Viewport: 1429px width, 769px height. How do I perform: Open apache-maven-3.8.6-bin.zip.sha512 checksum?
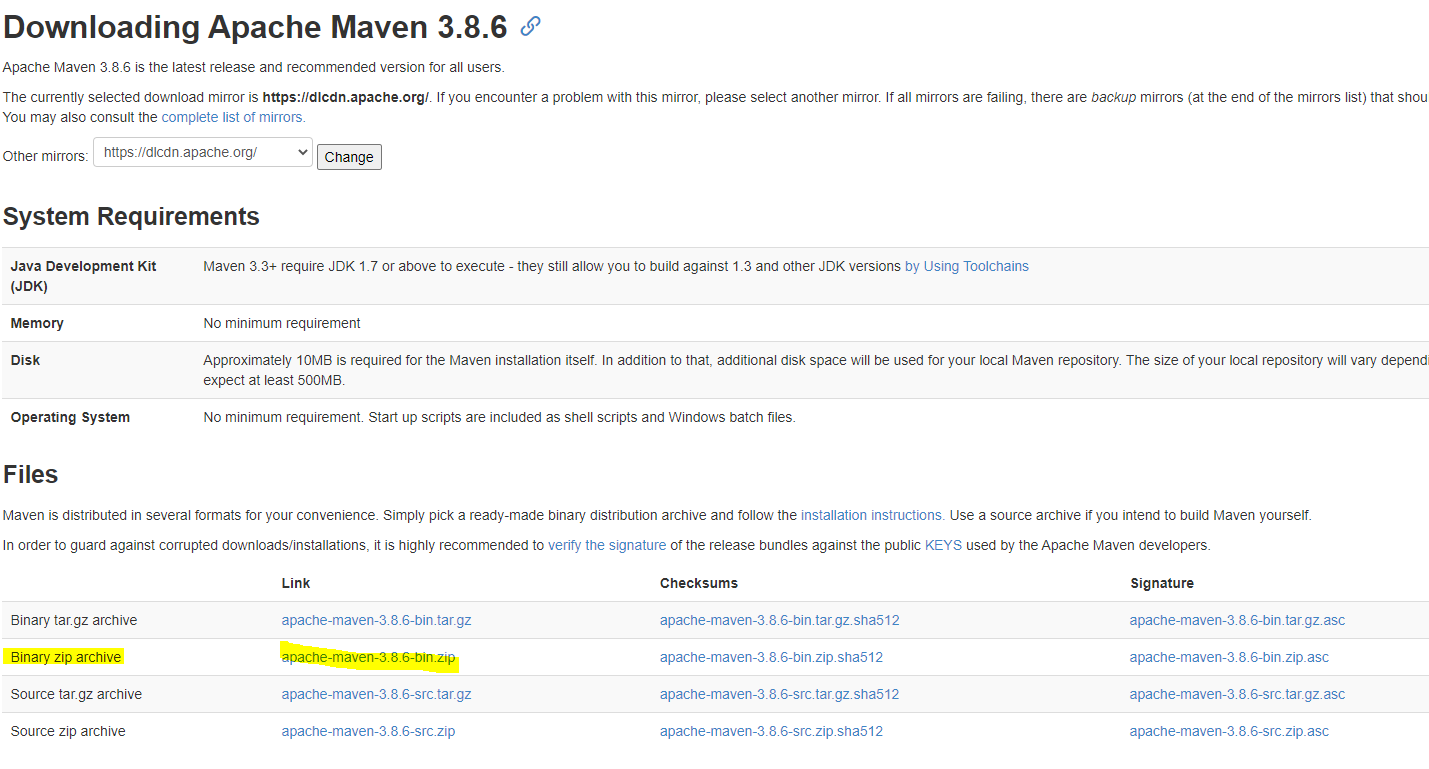click(x=771, y=657)
